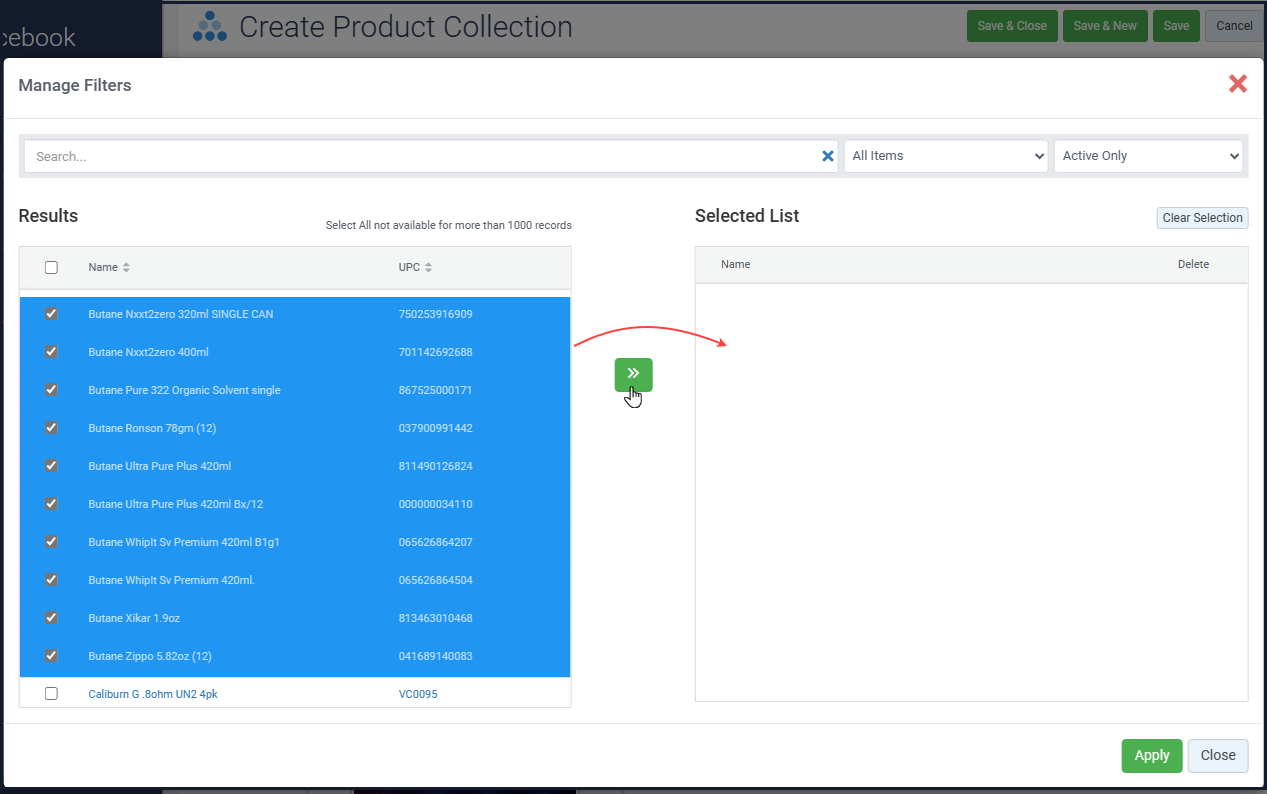This screenshot has width=1267, height=794.
Task: Click the Caliburn G .8ohm UN2 4pk name
Action: click(152, 694)
